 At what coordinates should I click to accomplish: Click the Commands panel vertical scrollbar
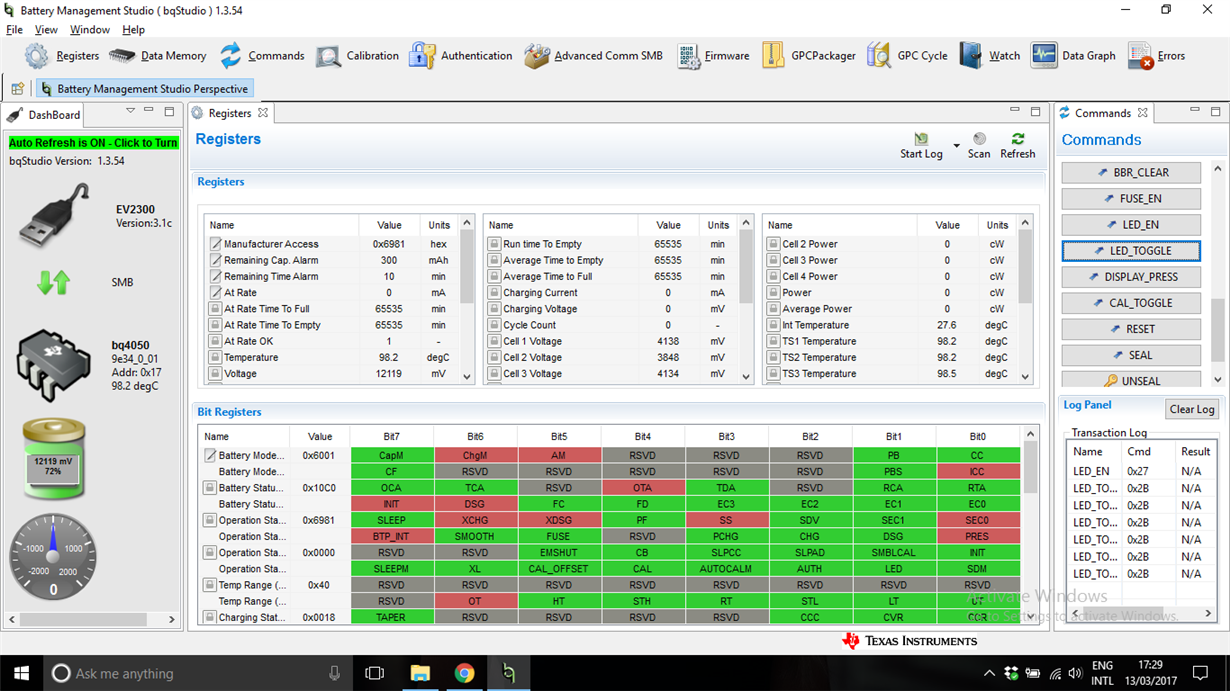(1217, 330)
